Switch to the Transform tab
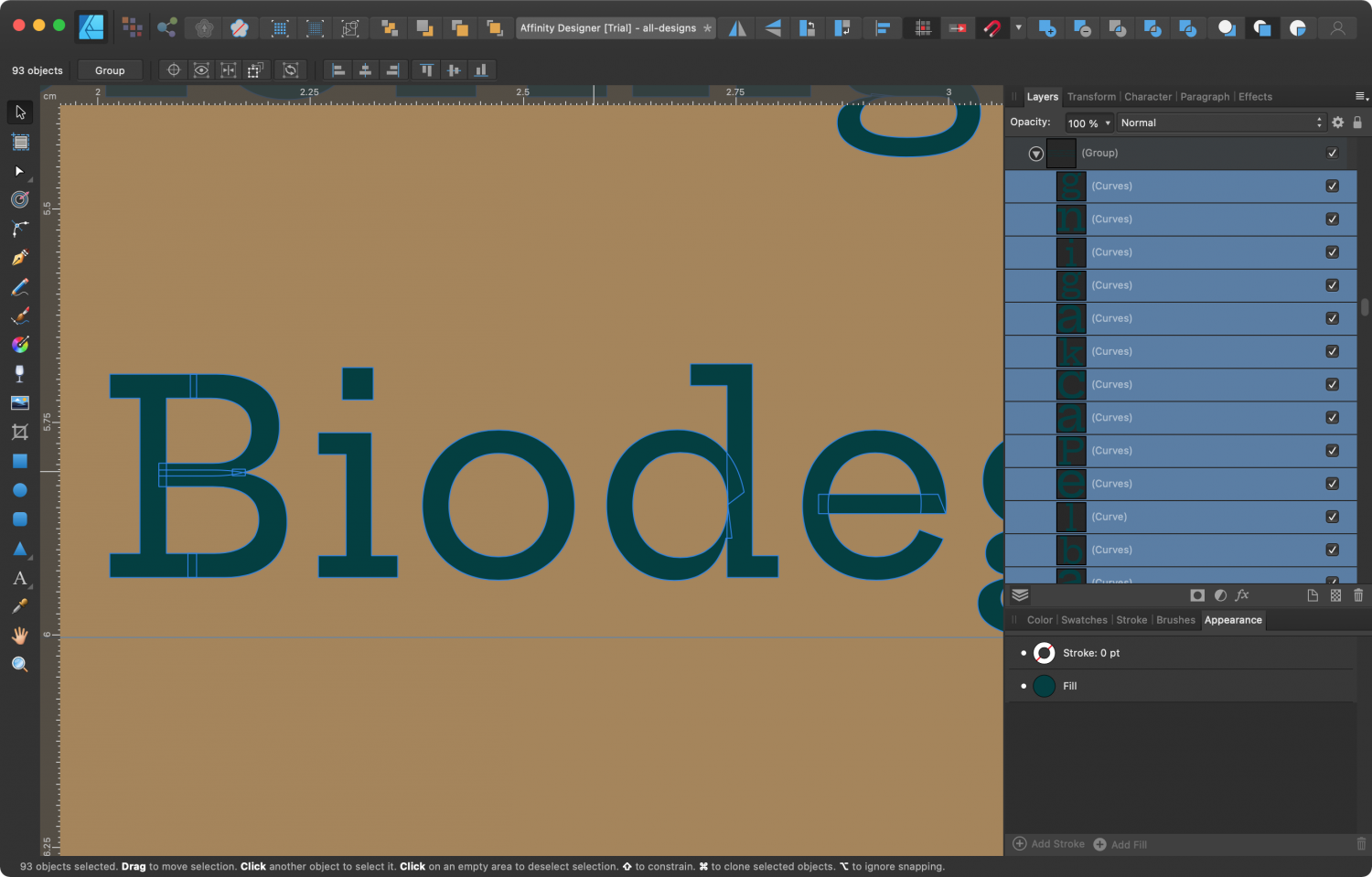The width and height of the screenshot is (1372, 877). point(1091,97)
